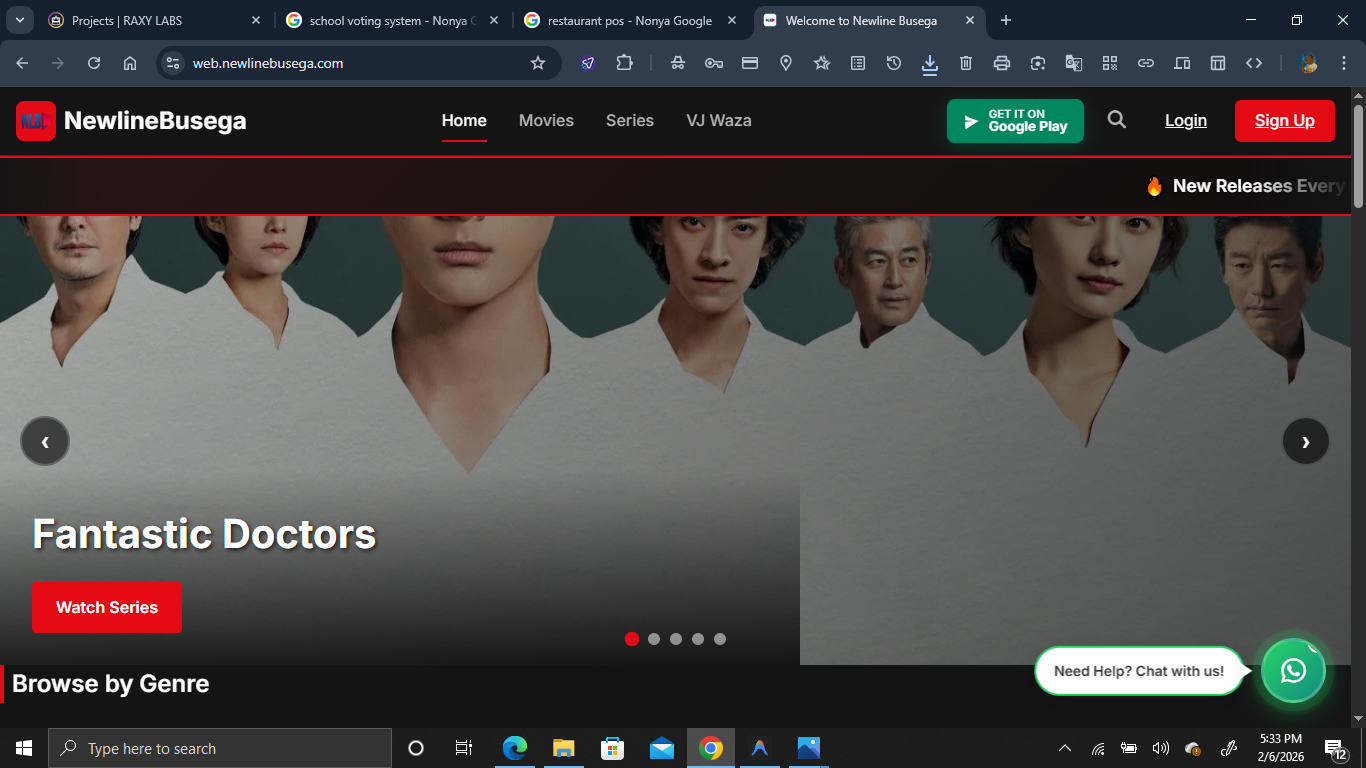Click the NewlineBusega logo icon
This screenshot has height=768, width=1366.
pos(36,121)
